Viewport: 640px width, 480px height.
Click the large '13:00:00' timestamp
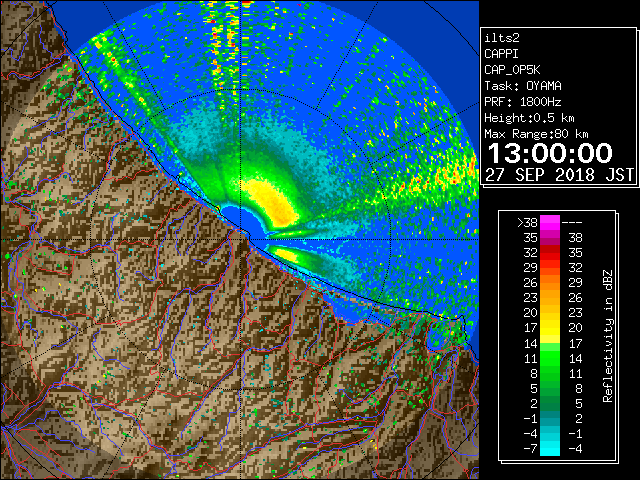click(550, 153)
